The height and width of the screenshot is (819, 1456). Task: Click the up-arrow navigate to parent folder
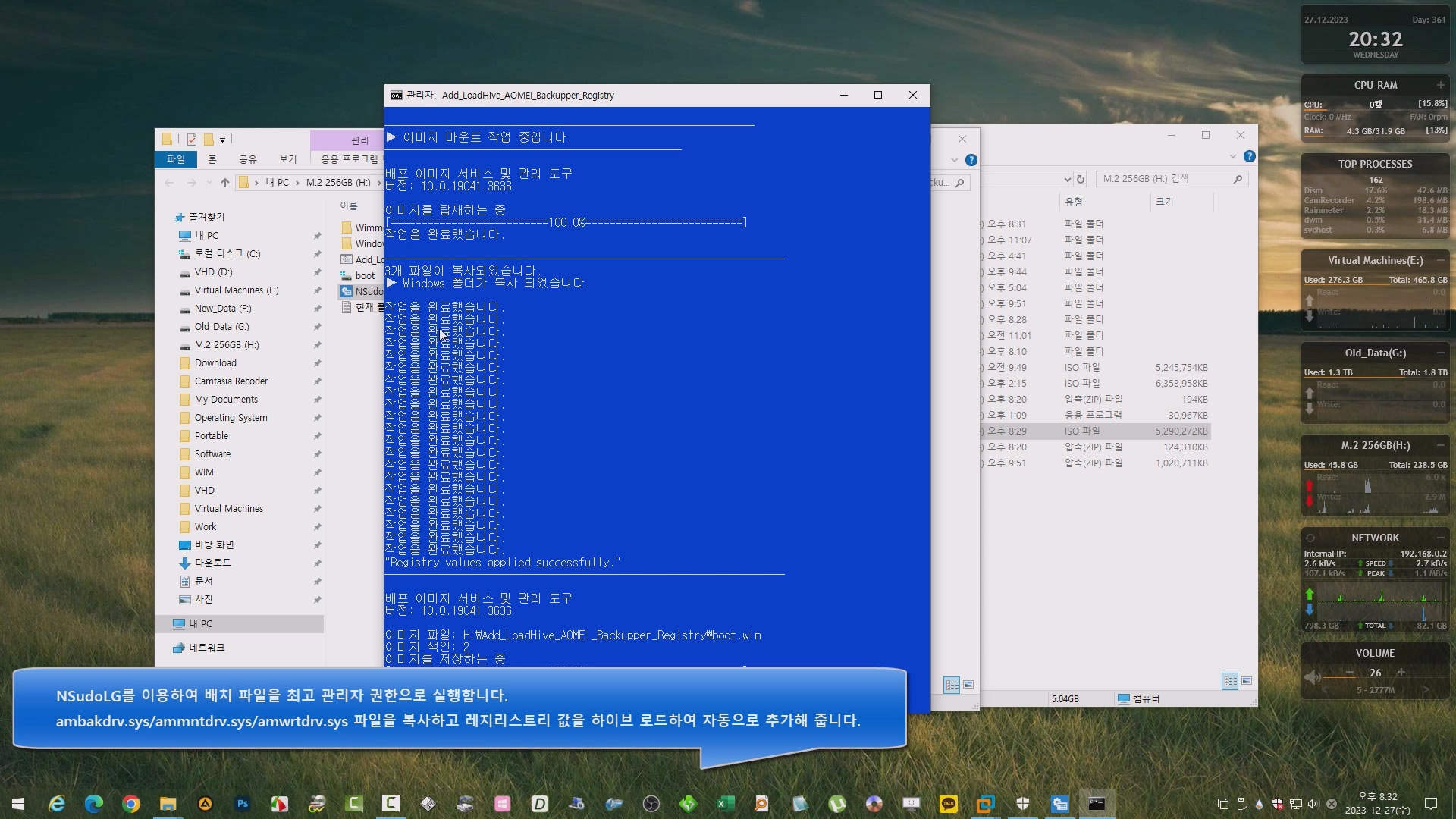pyautogui.click(x=225, y=183)
